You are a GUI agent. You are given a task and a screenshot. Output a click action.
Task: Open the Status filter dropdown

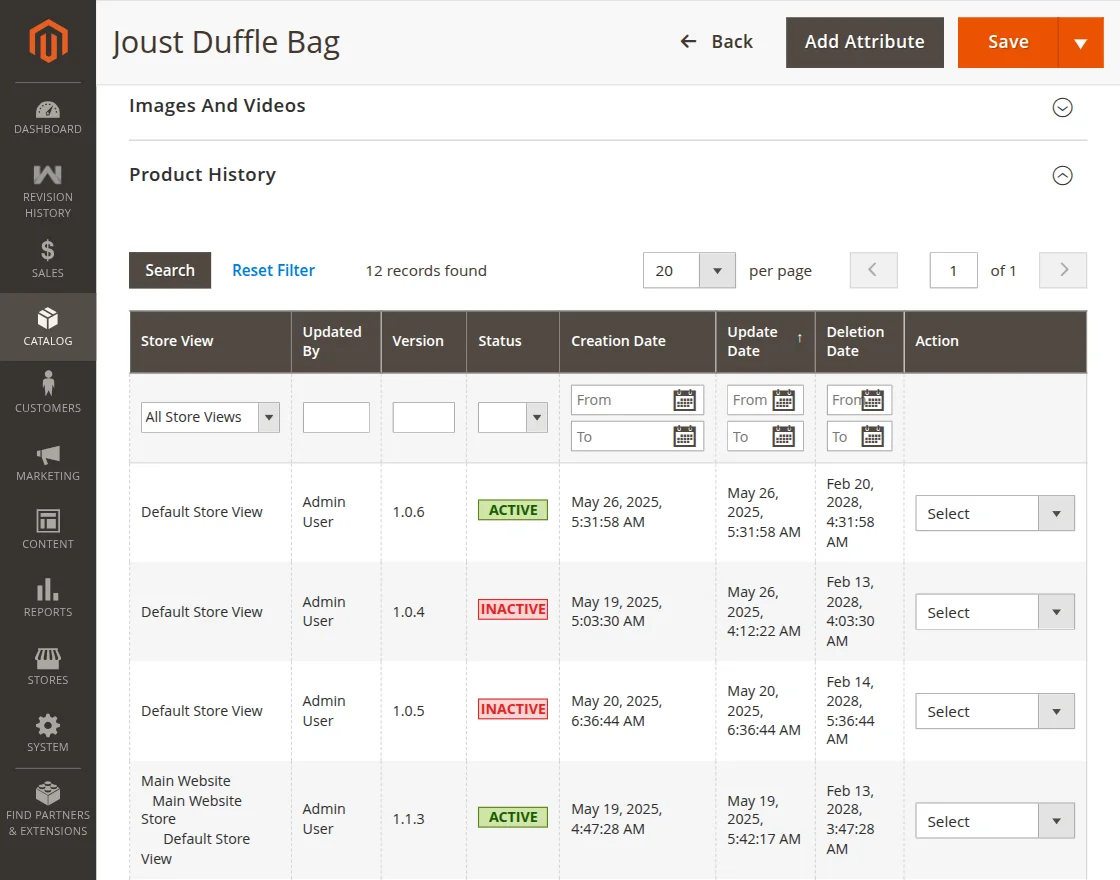(x=512, y=417)
